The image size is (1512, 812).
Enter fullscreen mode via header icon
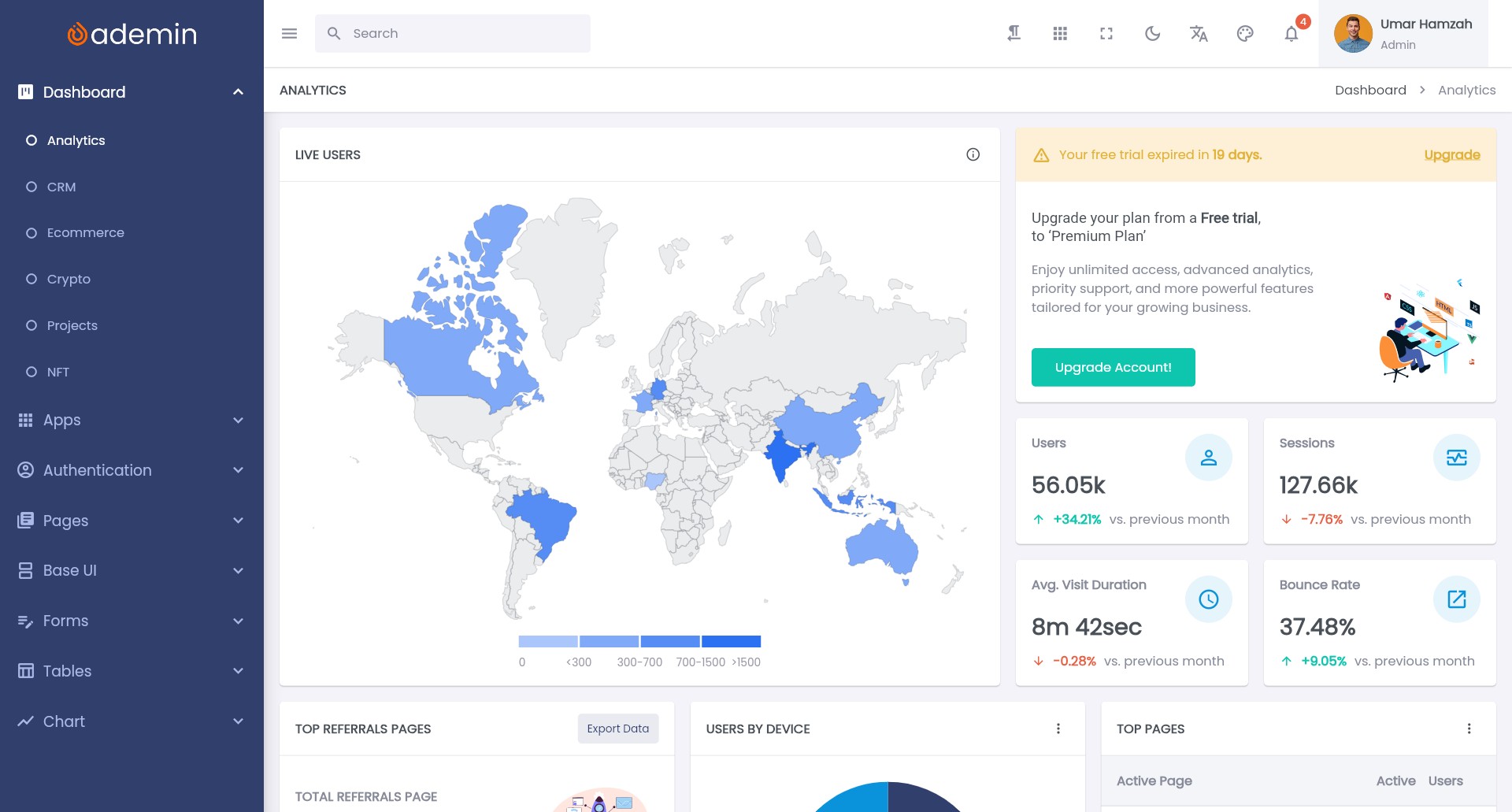pyautogui.click(x=1106, y=34)
